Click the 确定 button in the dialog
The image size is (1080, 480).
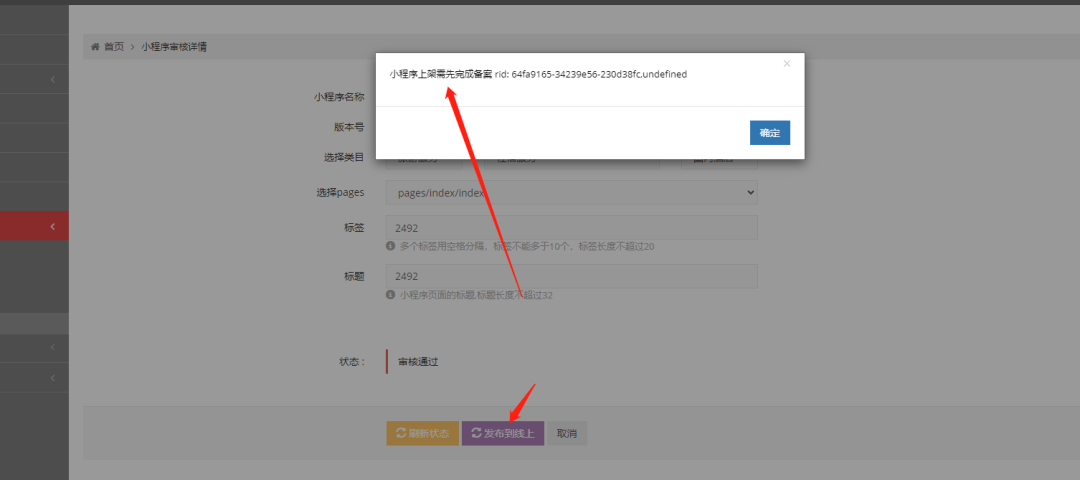tap(769, 133)
